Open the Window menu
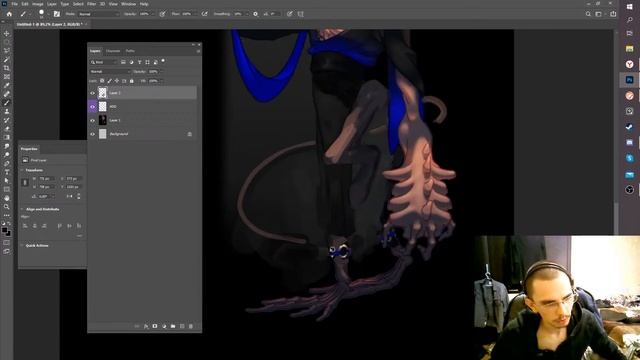This screenshot has width=640, height=360. point(128,4)
